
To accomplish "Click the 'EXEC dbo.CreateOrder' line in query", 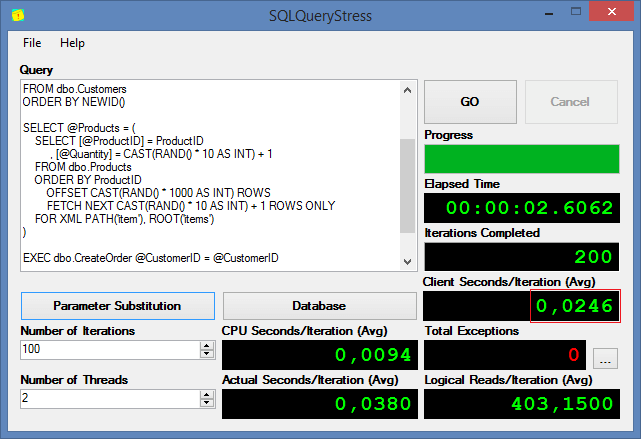I will pos(151,258).
